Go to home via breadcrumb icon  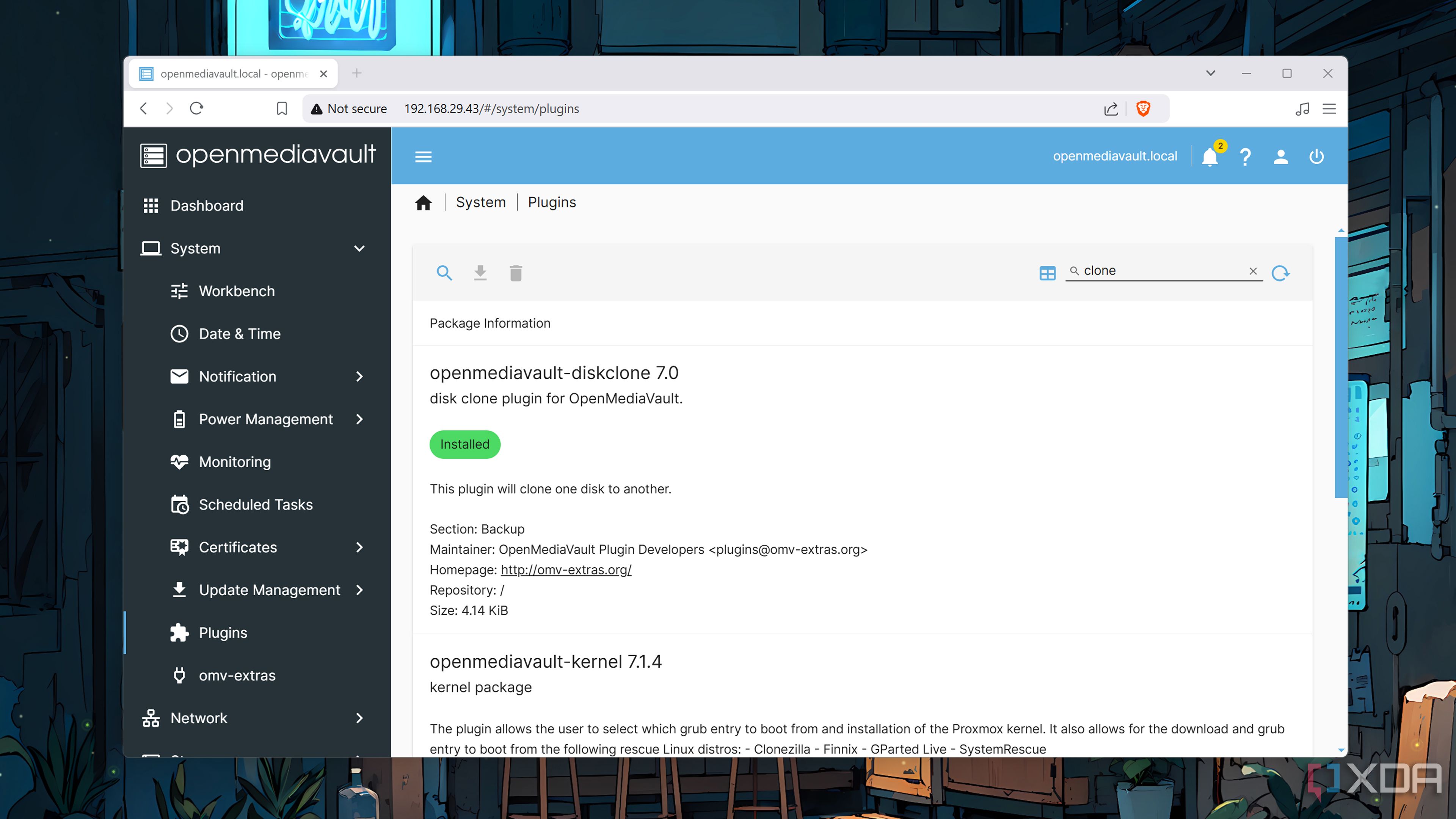[x=424, y=202]
